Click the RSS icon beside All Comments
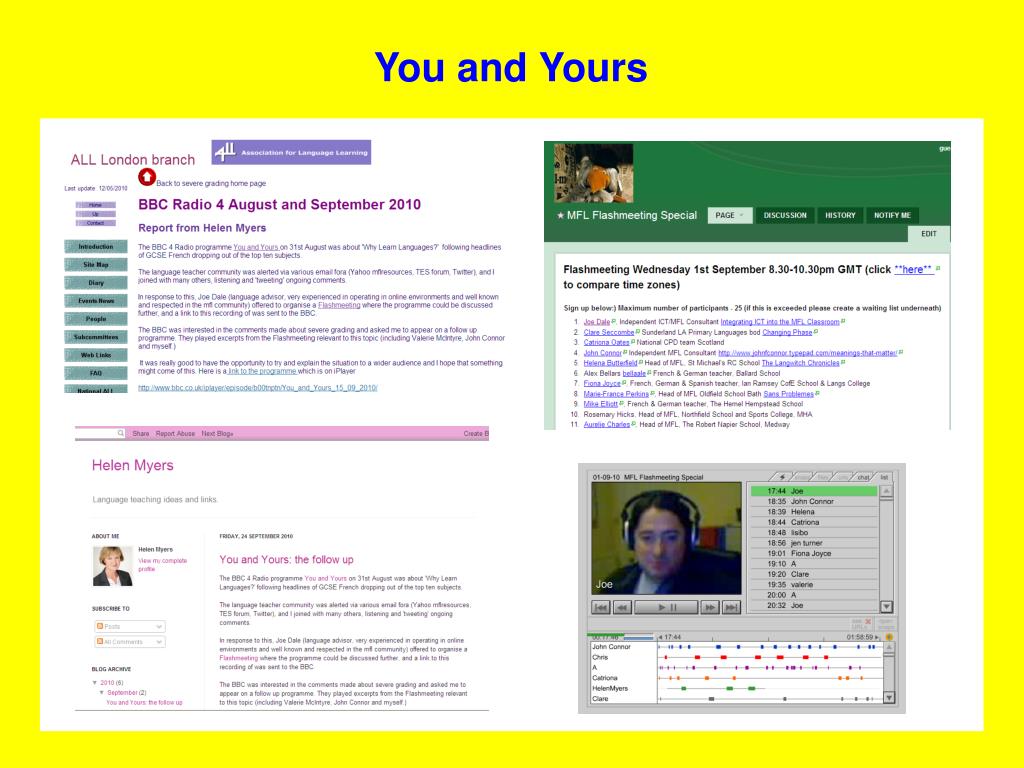This screenshot has height=768, width=1024. click(x=100, y=642)
